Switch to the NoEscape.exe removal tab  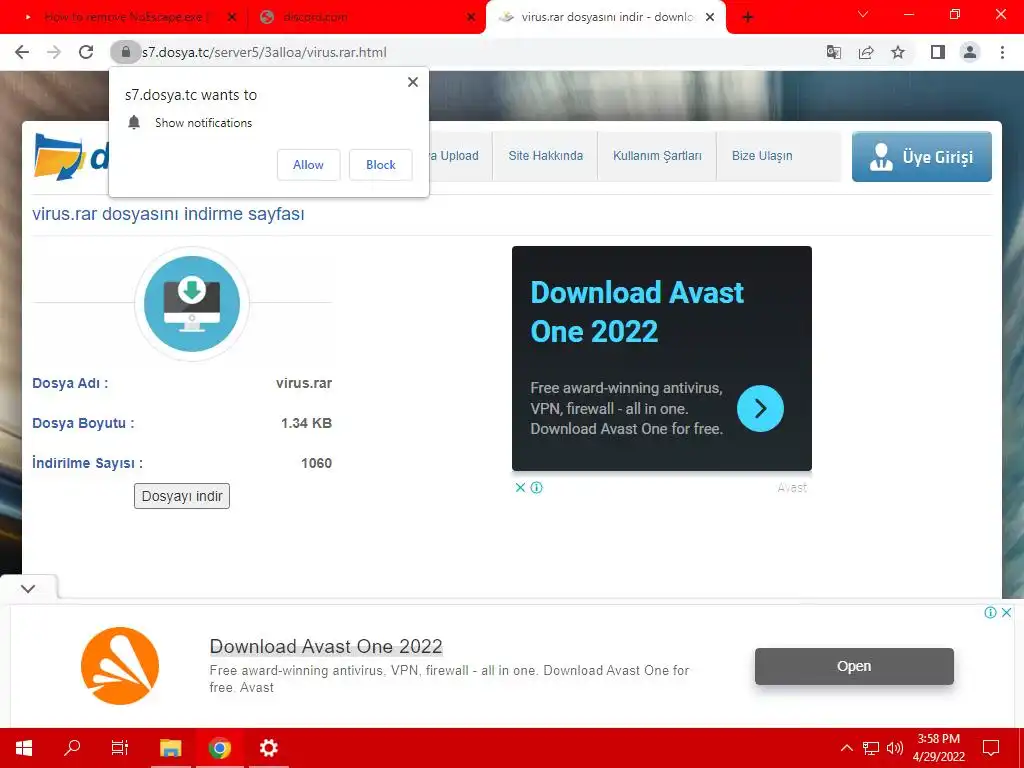pyautogui.click(x=124, y=18)
